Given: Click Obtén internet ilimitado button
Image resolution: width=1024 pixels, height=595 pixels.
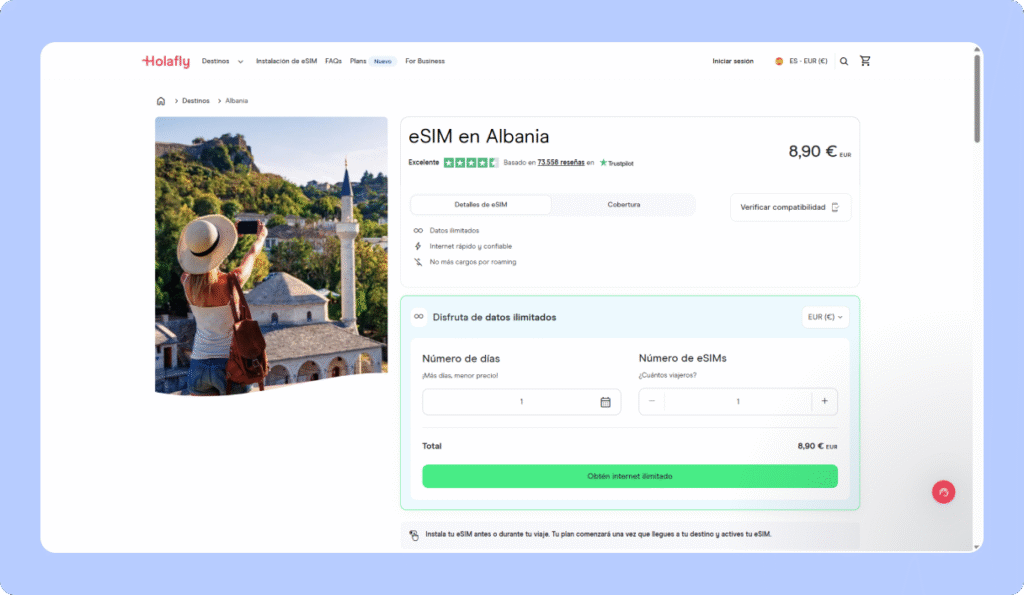Looking at the screenshot, I should pos(630,476).
